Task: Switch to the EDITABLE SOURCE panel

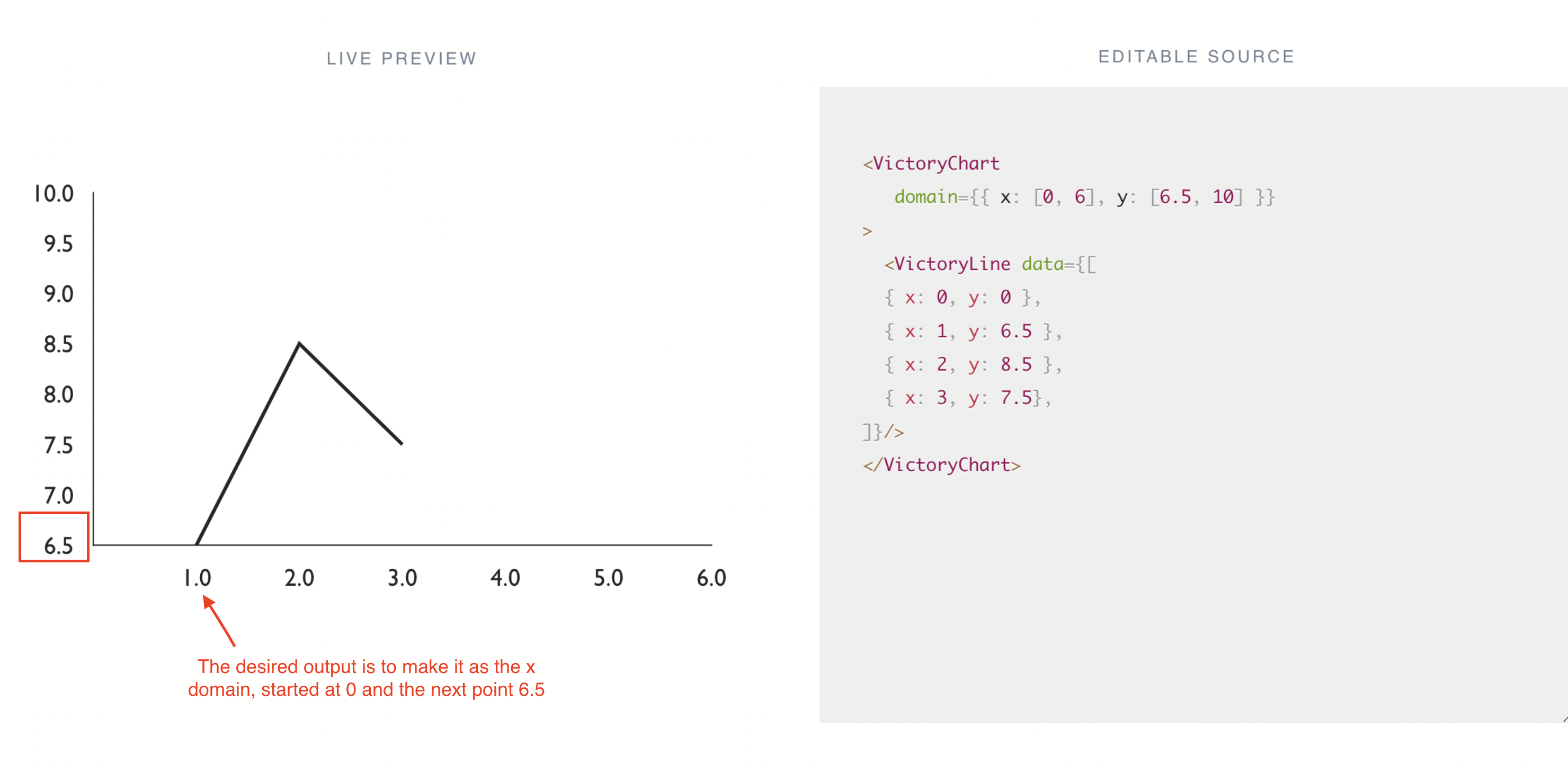Action: click(x=1196, y=56)
